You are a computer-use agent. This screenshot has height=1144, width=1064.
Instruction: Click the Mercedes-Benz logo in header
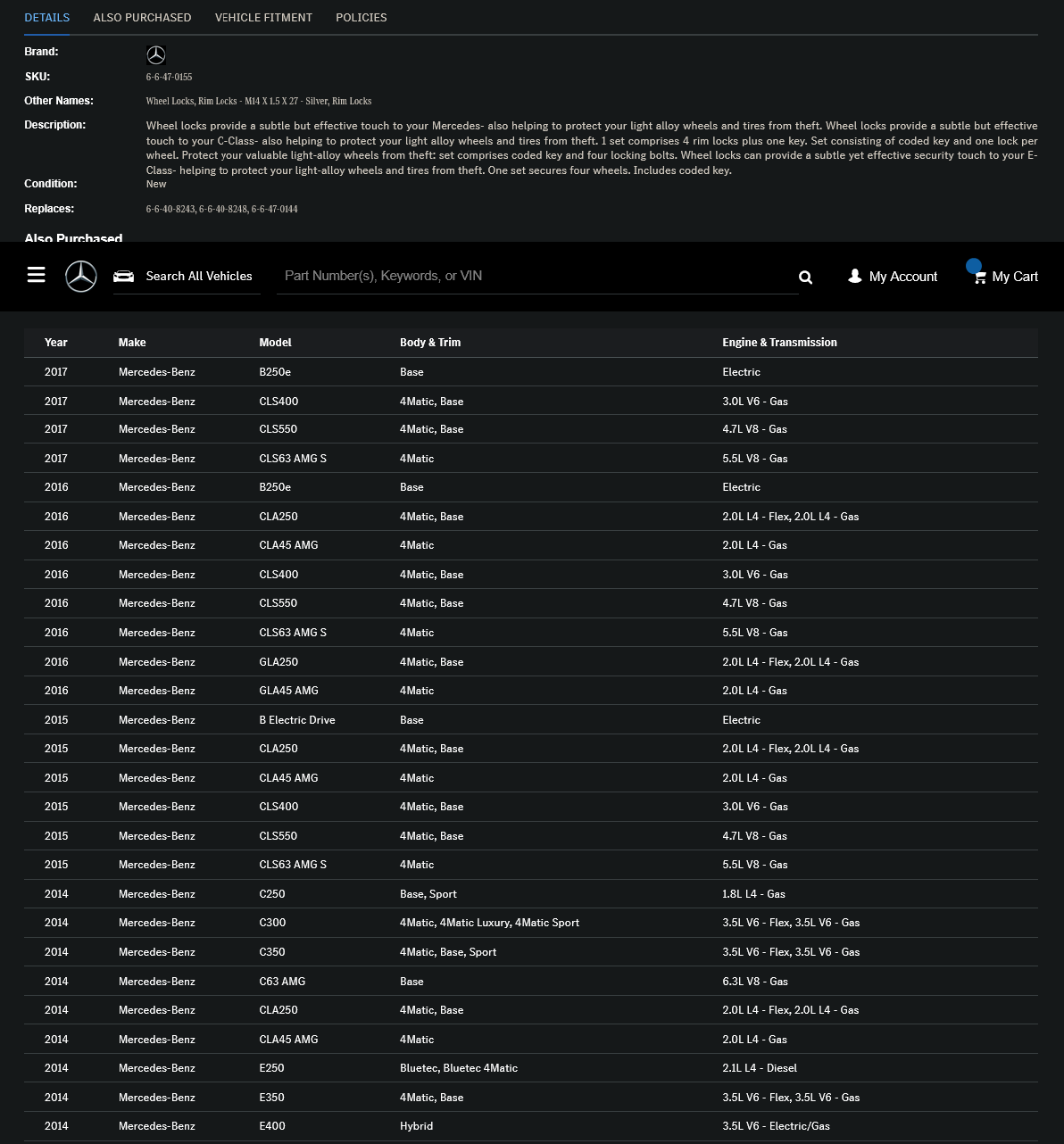click(81, 276)
